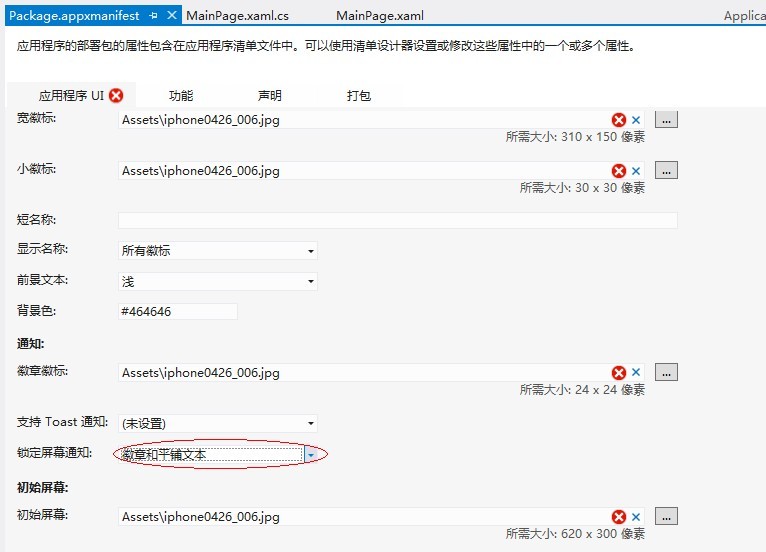
Task: Click error icon in 小徽标 row
Action: click(x=618, y=170)
